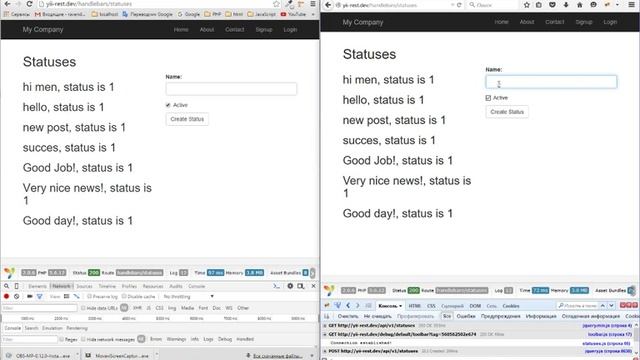Toggle the DevTools device mode phone icon
The image size is (640, 360).
[x=17, y=286]
